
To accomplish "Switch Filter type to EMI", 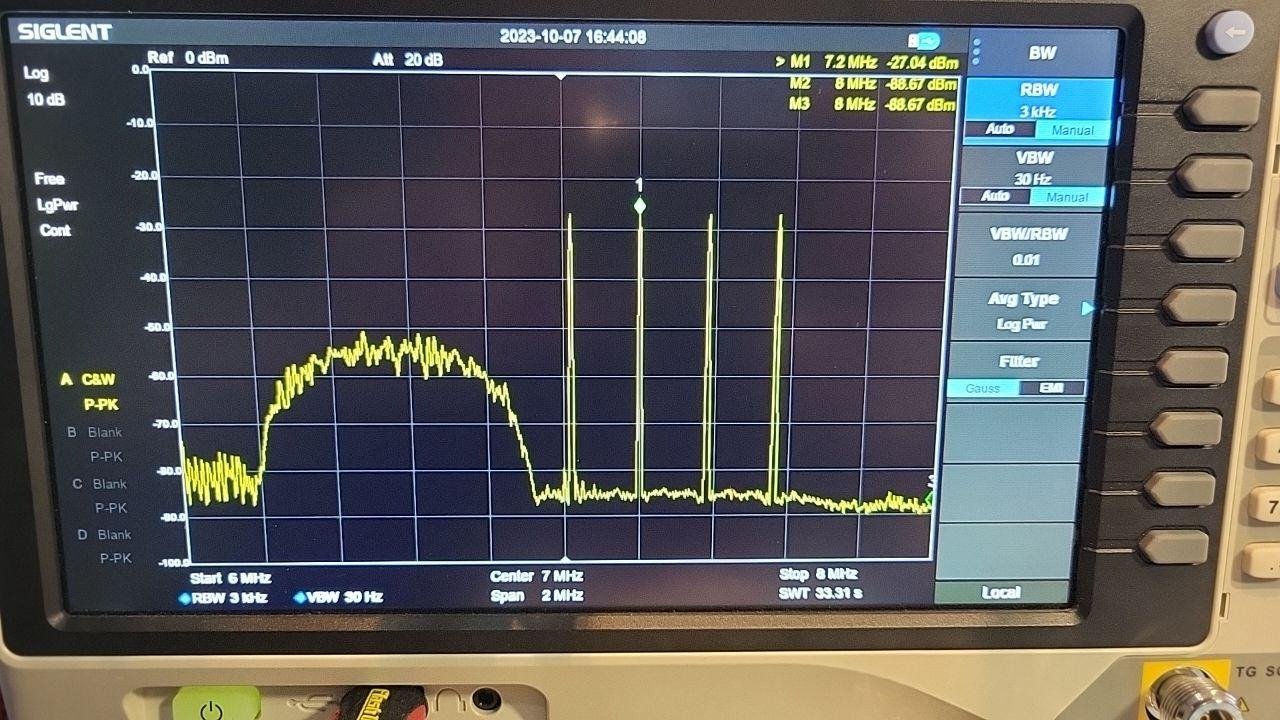I will [1051, 388].
